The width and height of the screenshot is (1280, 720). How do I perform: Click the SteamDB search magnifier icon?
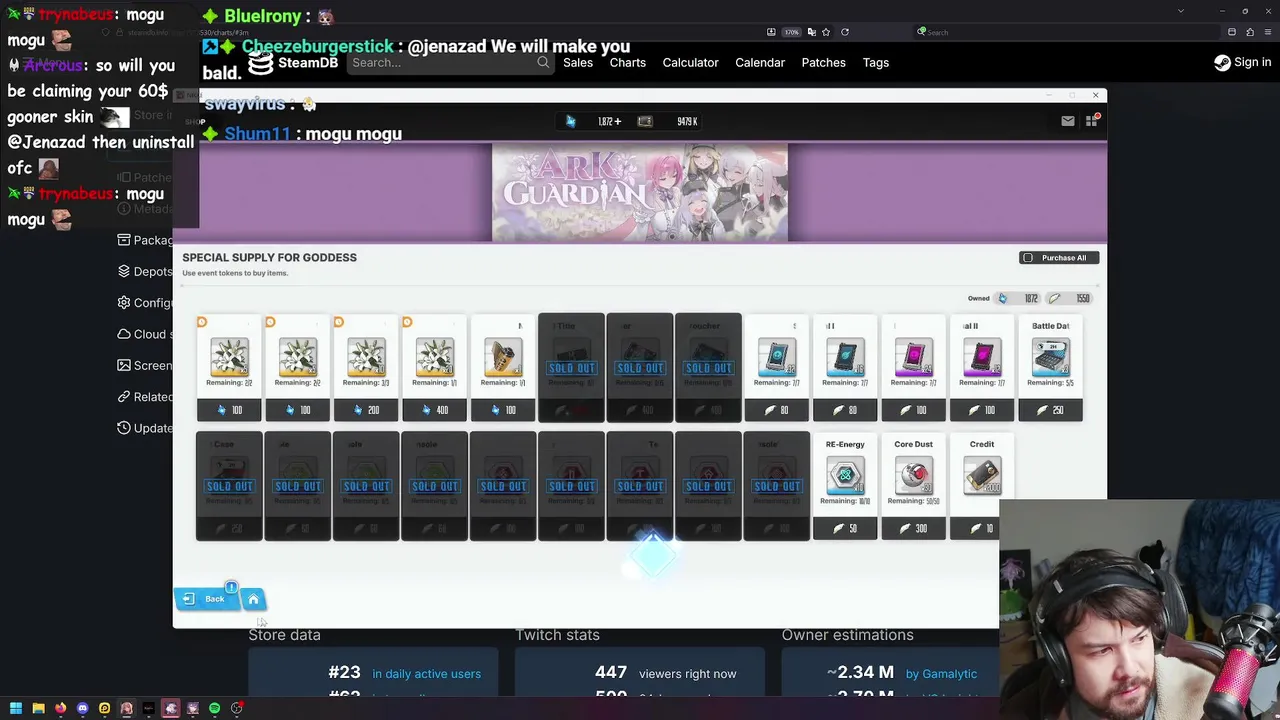click(543, 62)
